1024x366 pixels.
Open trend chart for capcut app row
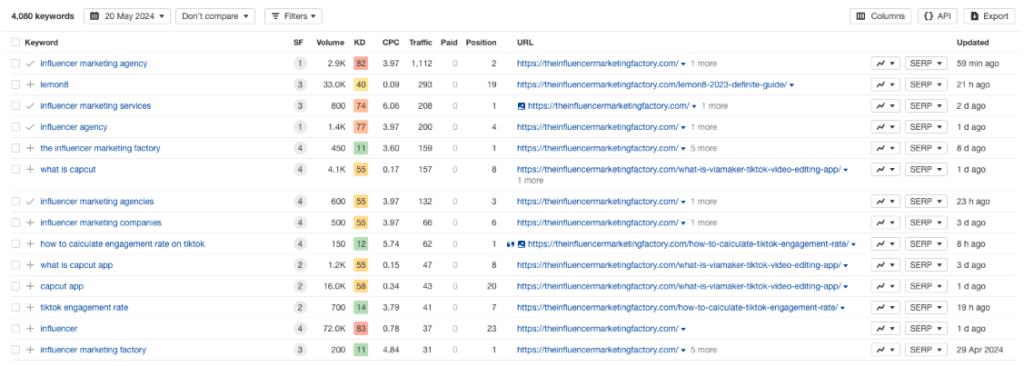coord(885,286)
